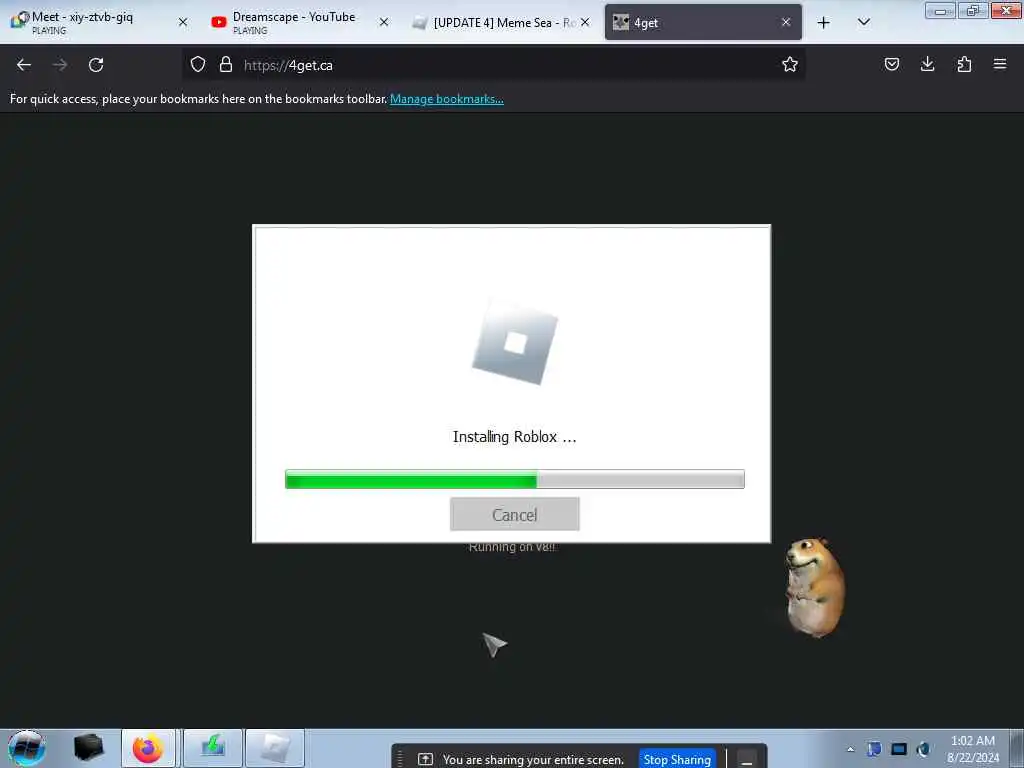Viewport: 1024px width, 768px height.
Task: Click the Roblox logo in the installer
Action: tap(515, 343)
